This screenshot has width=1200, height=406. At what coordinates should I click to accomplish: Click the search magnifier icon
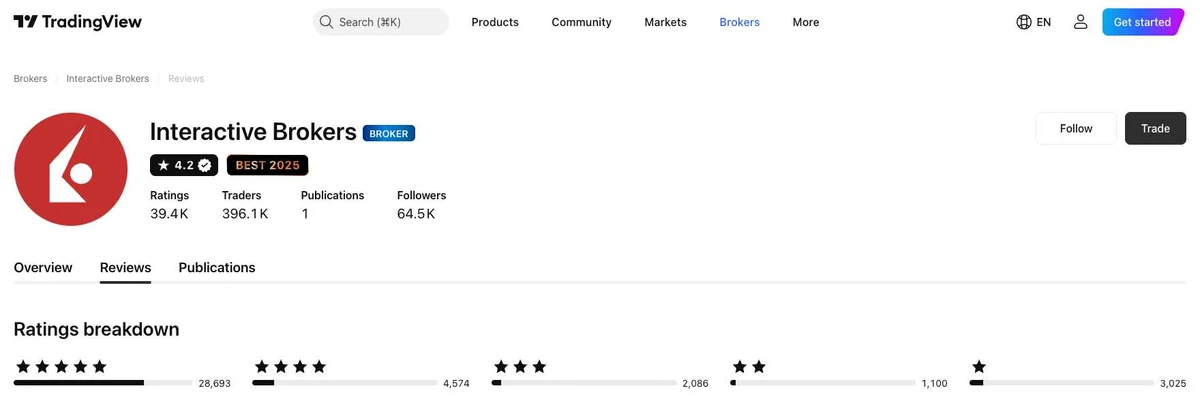[x=326, y=22]
